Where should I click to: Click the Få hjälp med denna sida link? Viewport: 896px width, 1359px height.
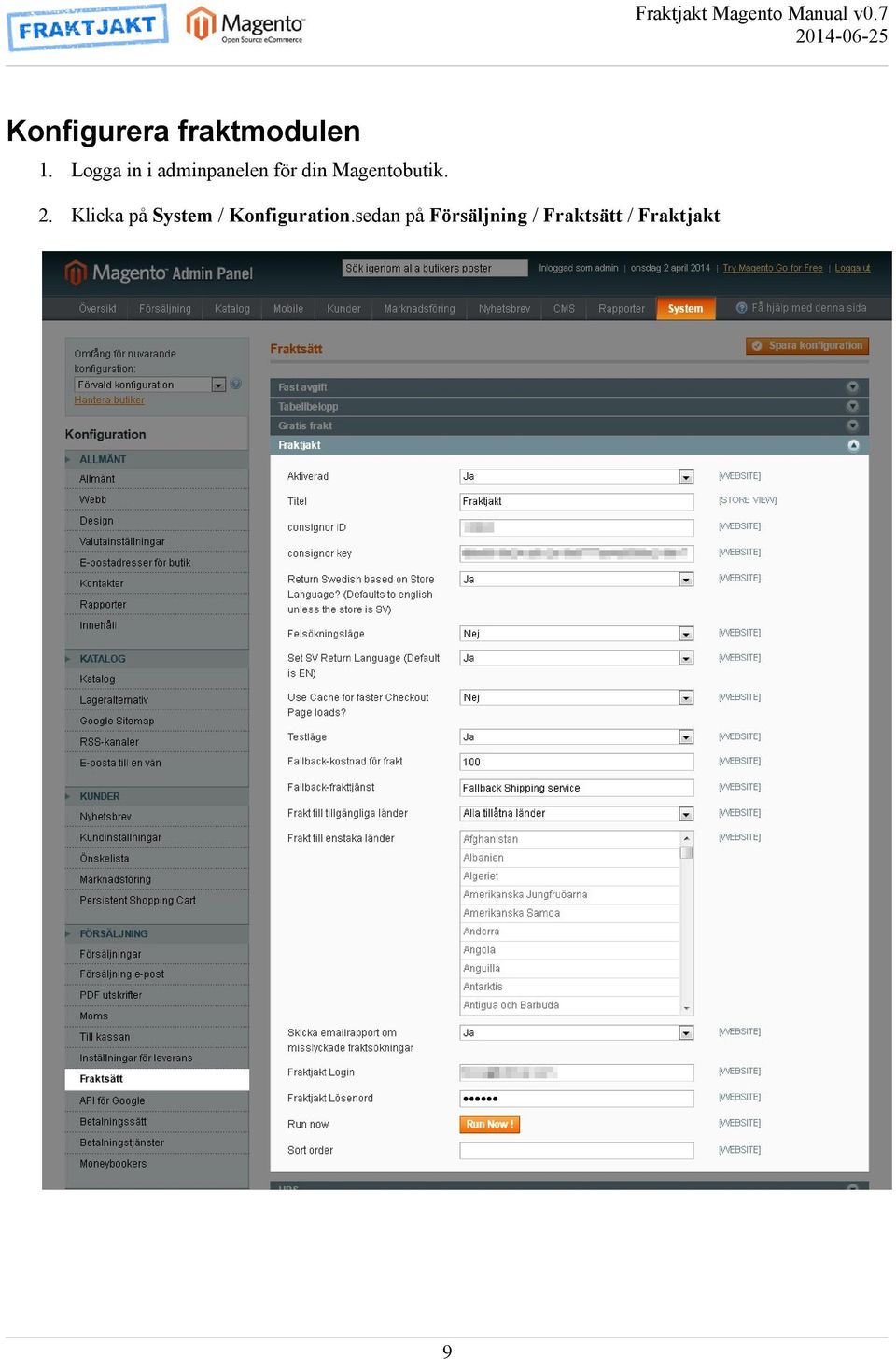click(809, 308)
